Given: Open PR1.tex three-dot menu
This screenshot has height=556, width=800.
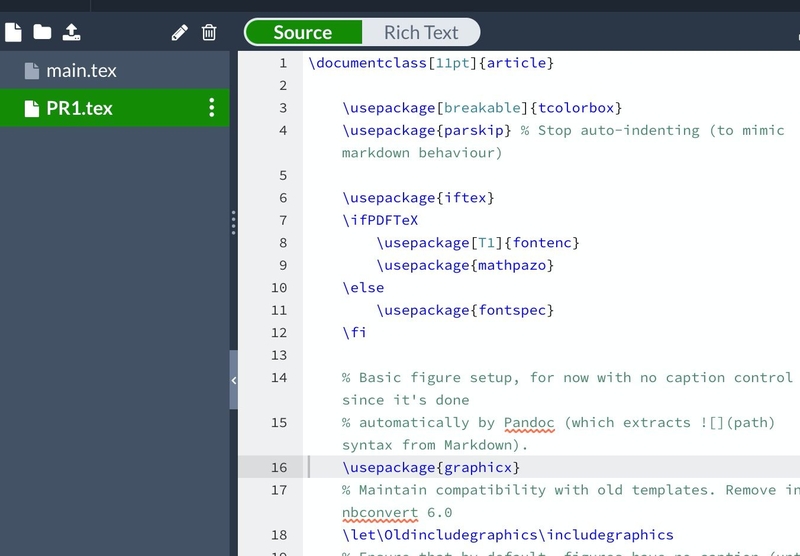Looking at the screenshot, I should 212,108.
